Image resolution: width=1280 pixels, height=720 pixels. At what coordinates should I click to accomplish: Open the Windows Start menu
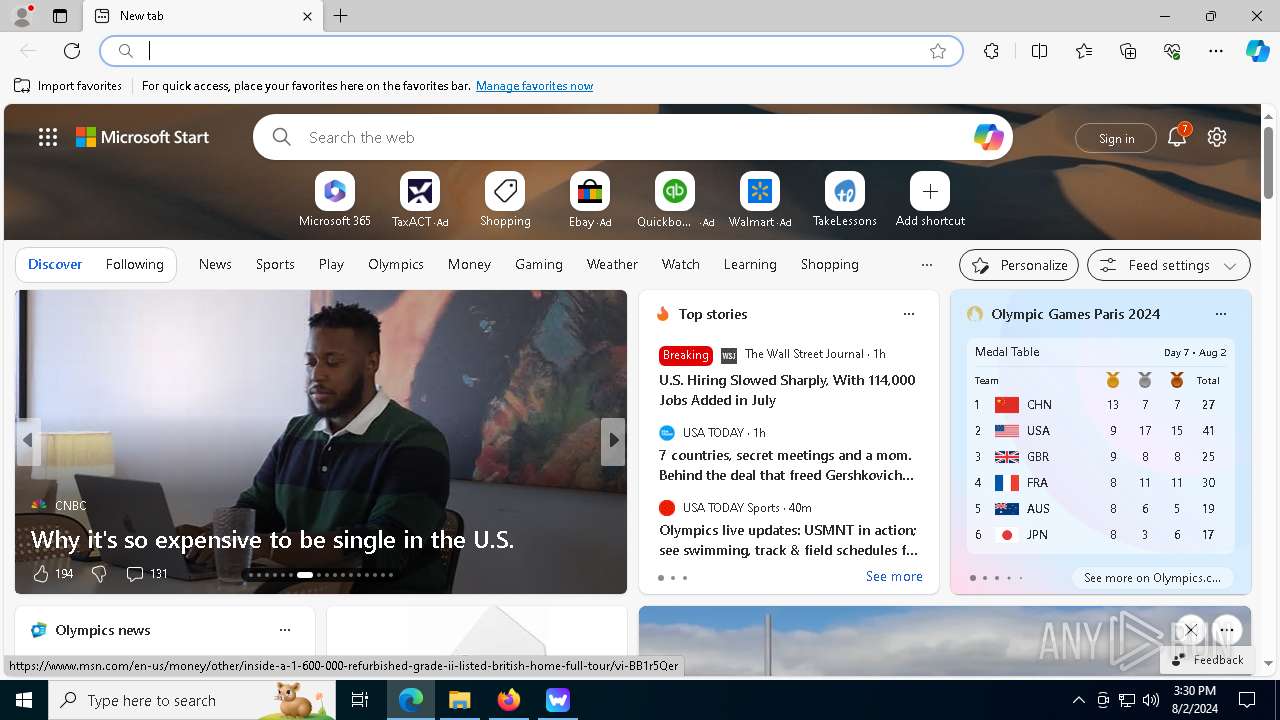click(24, 700)
